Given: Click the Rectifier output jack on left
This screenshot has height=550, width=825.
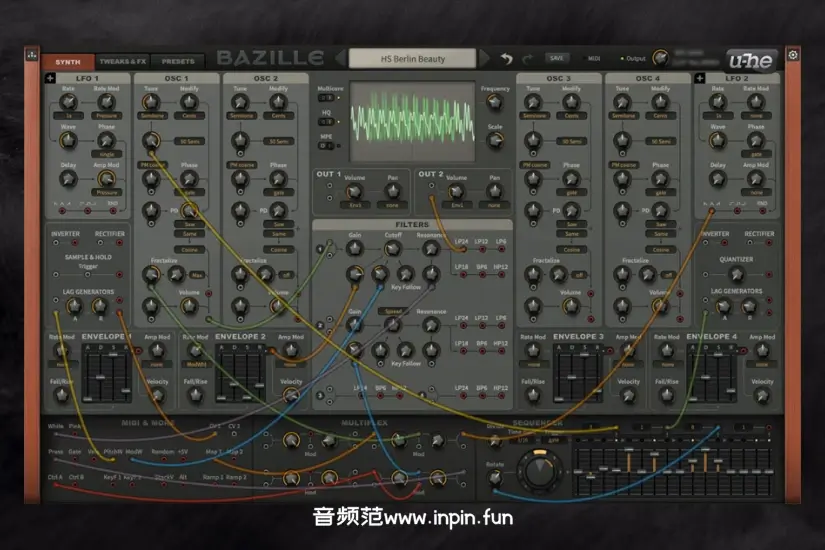Looking at the screenshot, I should [x=119, y=243].
